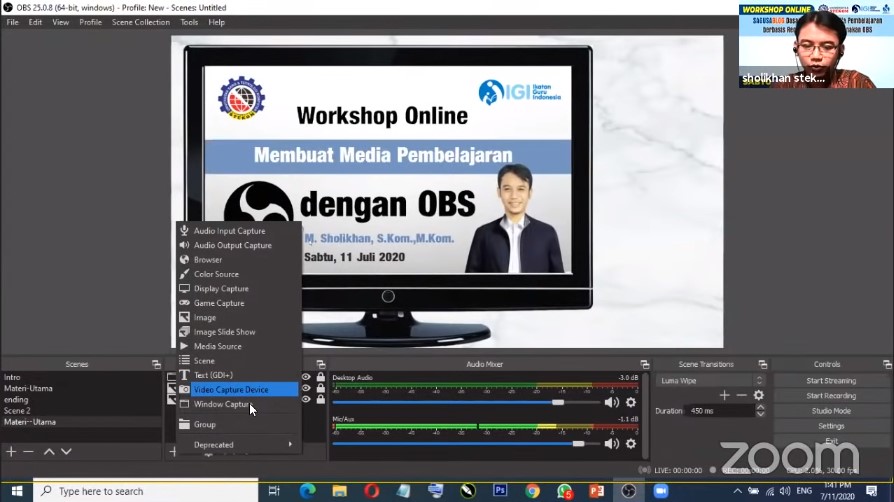
Task: Toggle the lock on the bottom source
Action: [320, 399]
